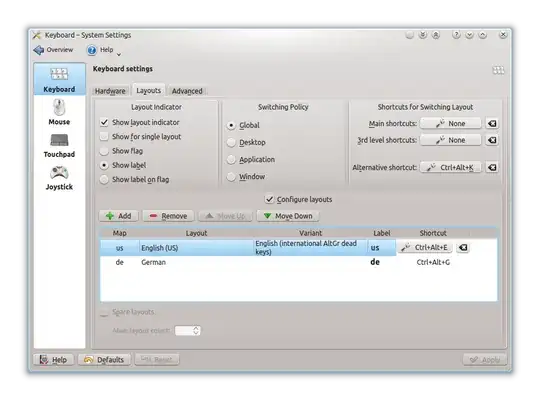Select the German layout row
The width and height of the screenshot is (540, 400).
pyautogui.click(x=298, y=262)
